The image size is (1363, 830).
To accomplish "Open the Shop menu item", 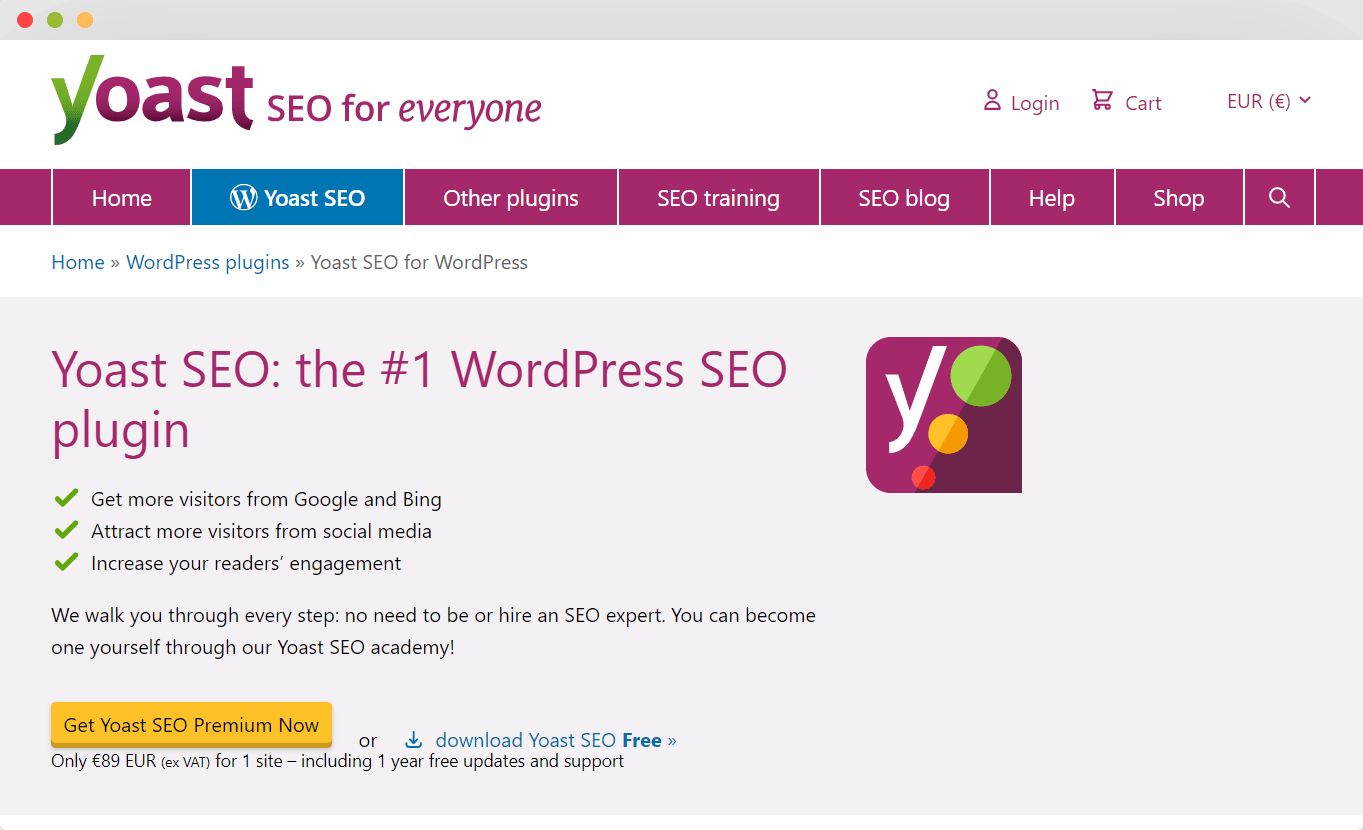I will [1179, 197].
